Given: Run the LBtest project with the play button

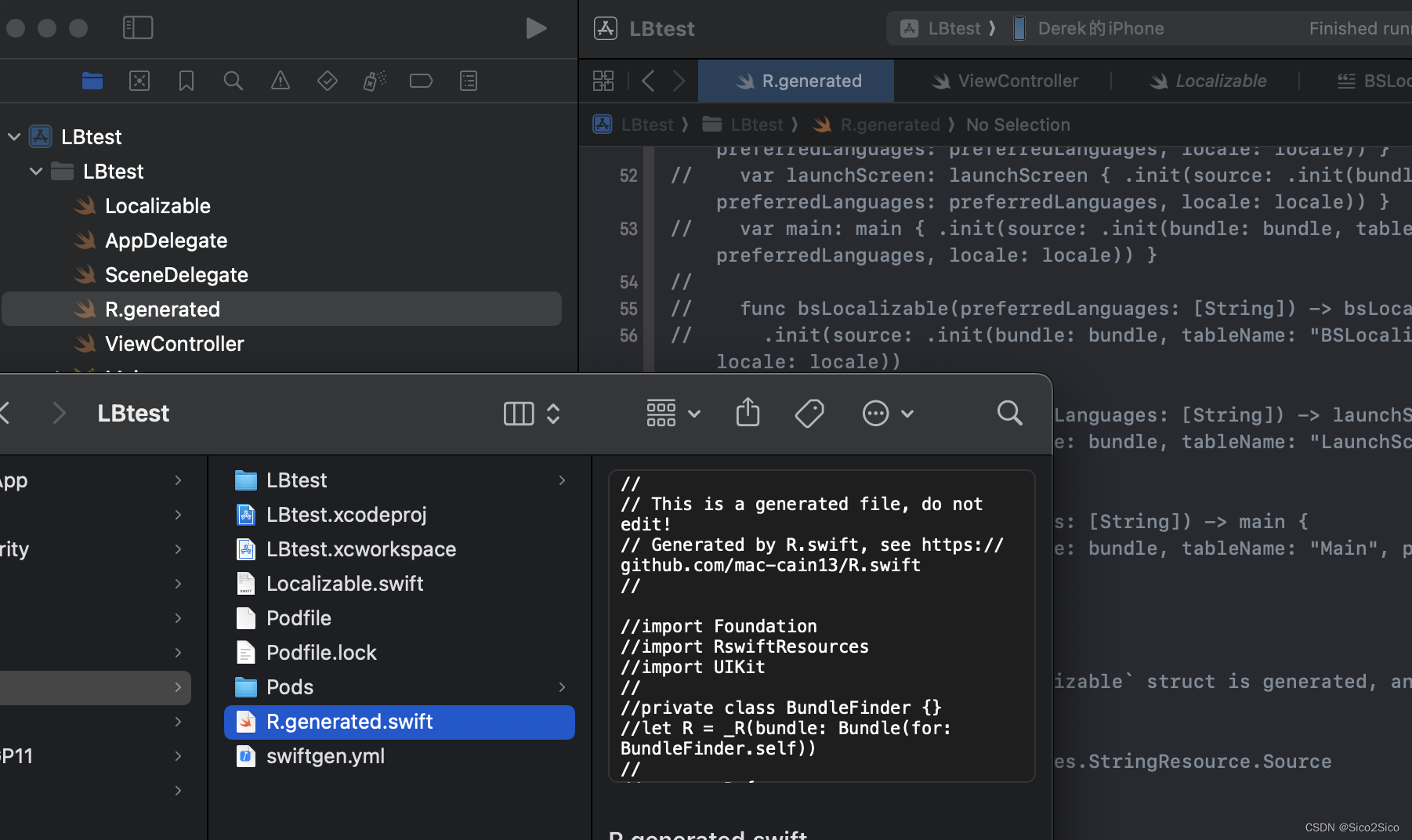Looking at the screenshot, I should (536, 28).
